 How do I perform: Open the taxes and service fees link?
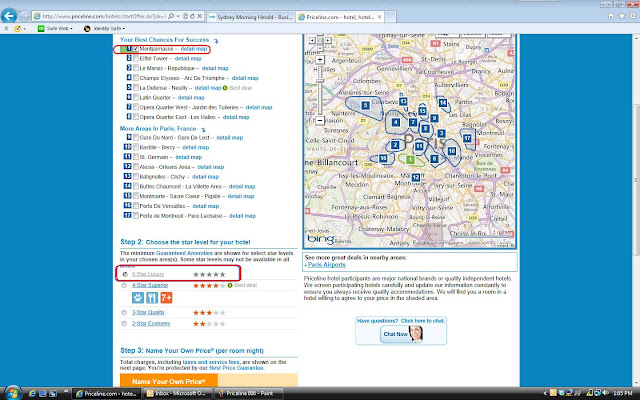click(x=211, y=362)
